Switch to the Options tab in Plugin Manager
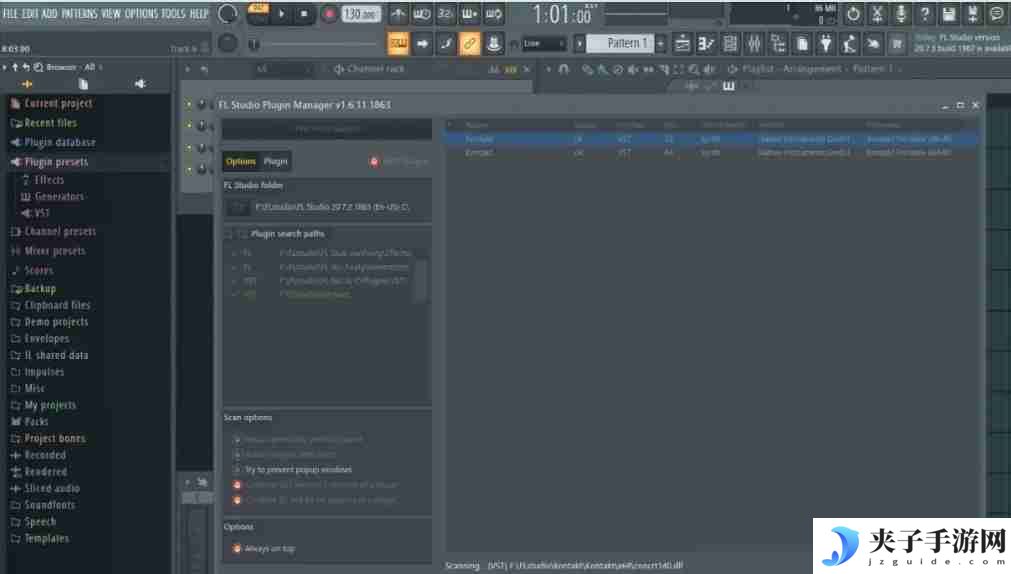1011x574 pixels. 240,161
